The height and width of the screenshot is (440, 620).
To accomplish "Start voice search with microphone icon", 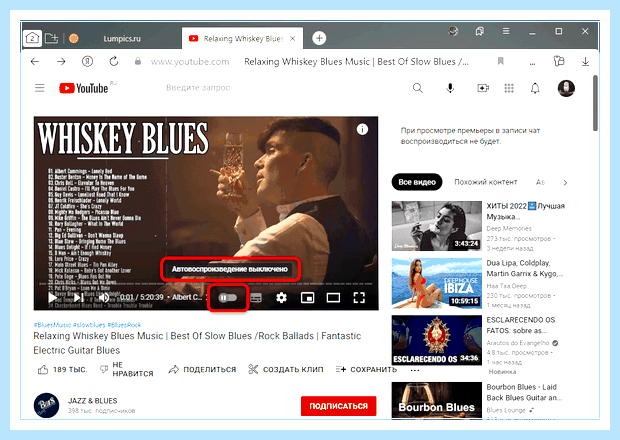I will tap(450, 88).
